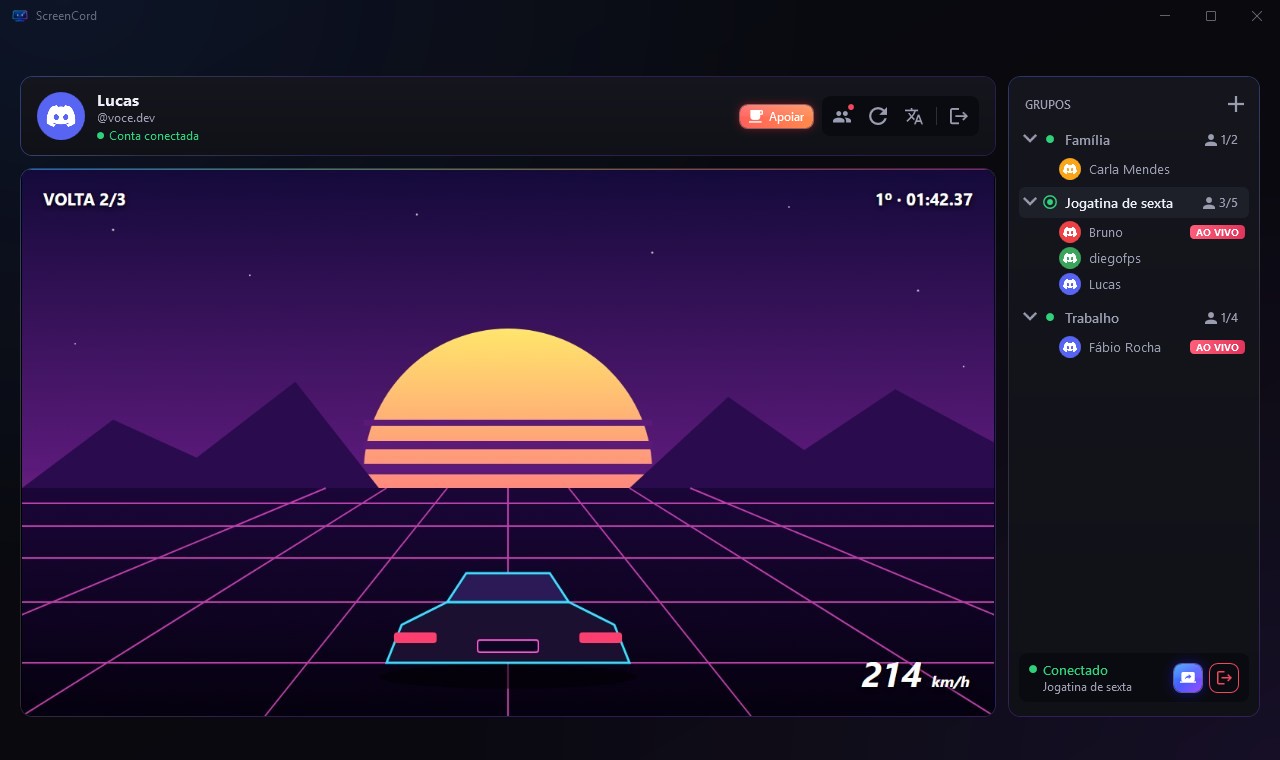Click Bruno's red avatar icon
Image resolution: width=1280 pixels, height=760 pixels.
[1070, 232]
